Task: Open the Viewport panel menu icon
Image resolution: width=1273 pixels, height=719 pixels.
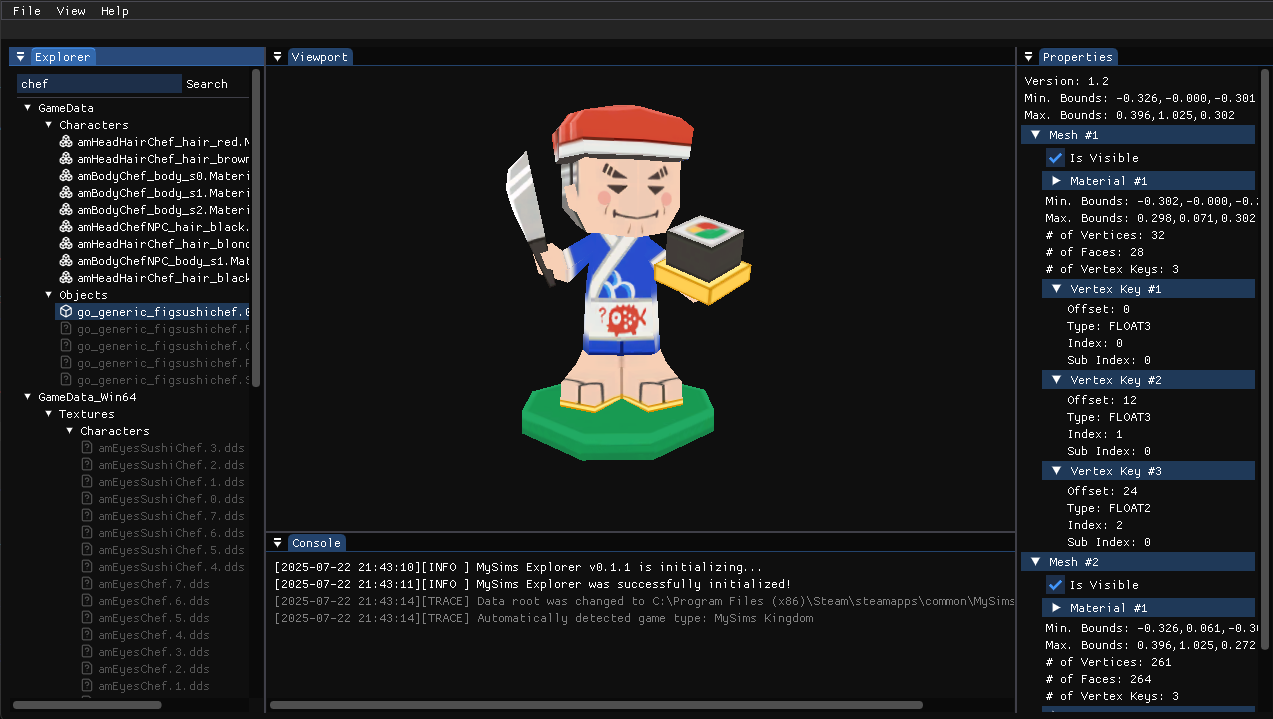Action: coord(277,57)
